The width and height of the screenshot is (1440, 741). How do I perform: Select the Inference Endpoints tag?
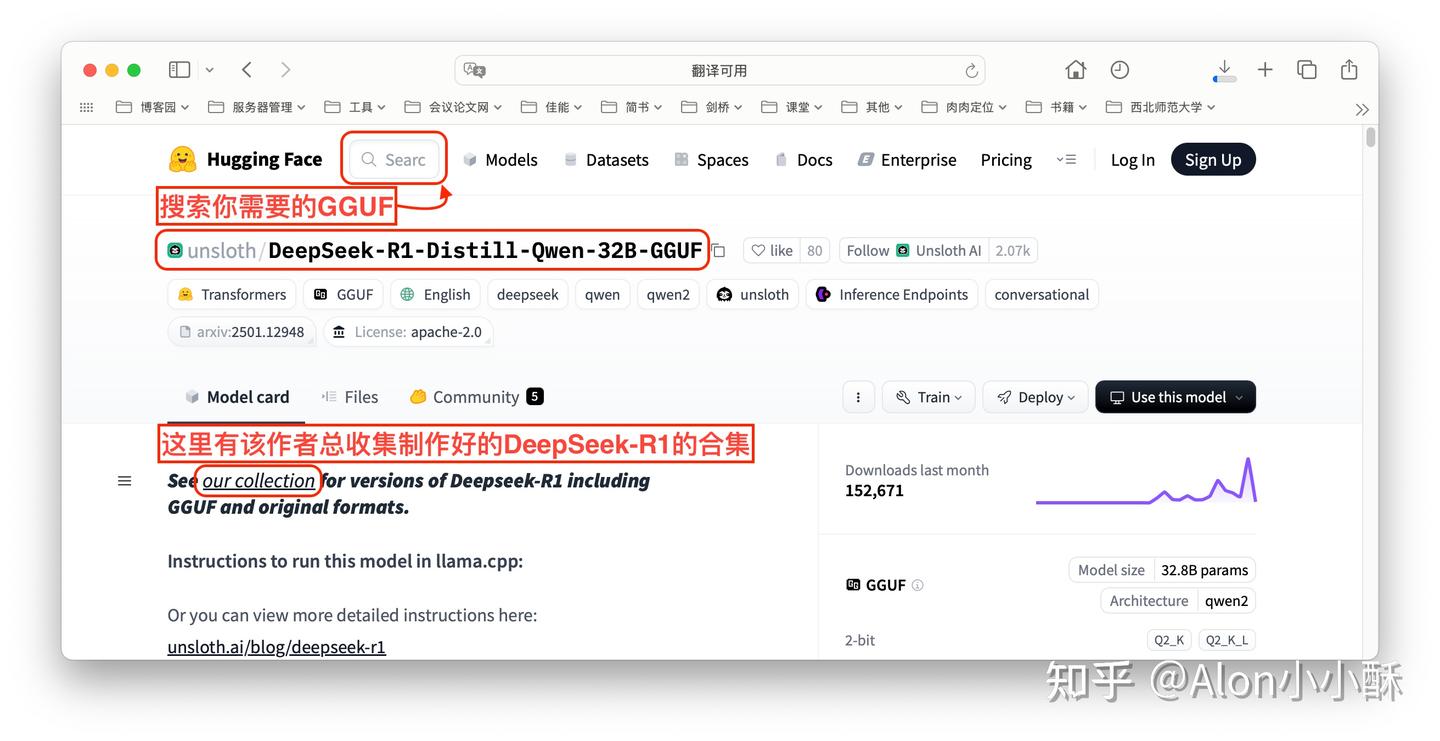[892, 294]
